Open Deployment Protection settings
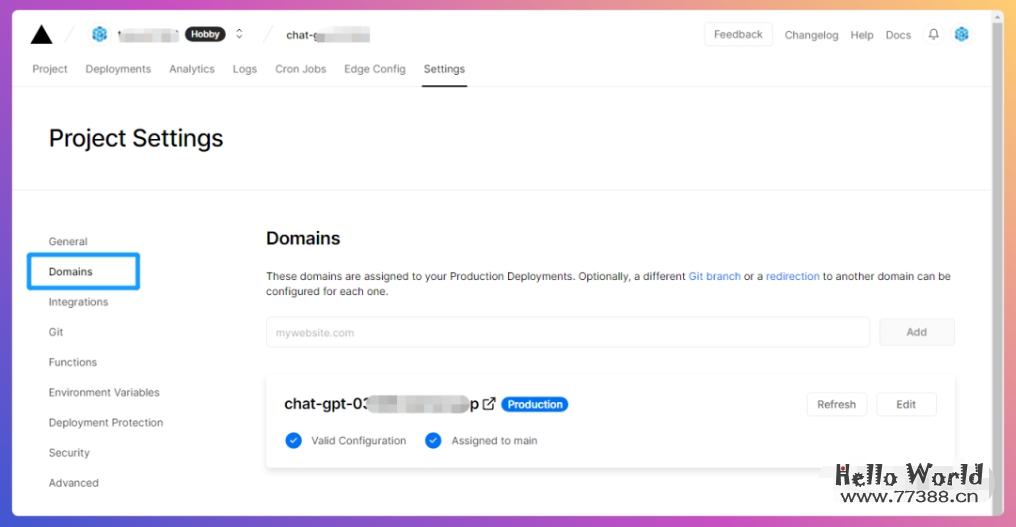The height and width of the screenshot is (527, 1016). tap(106, 423)
